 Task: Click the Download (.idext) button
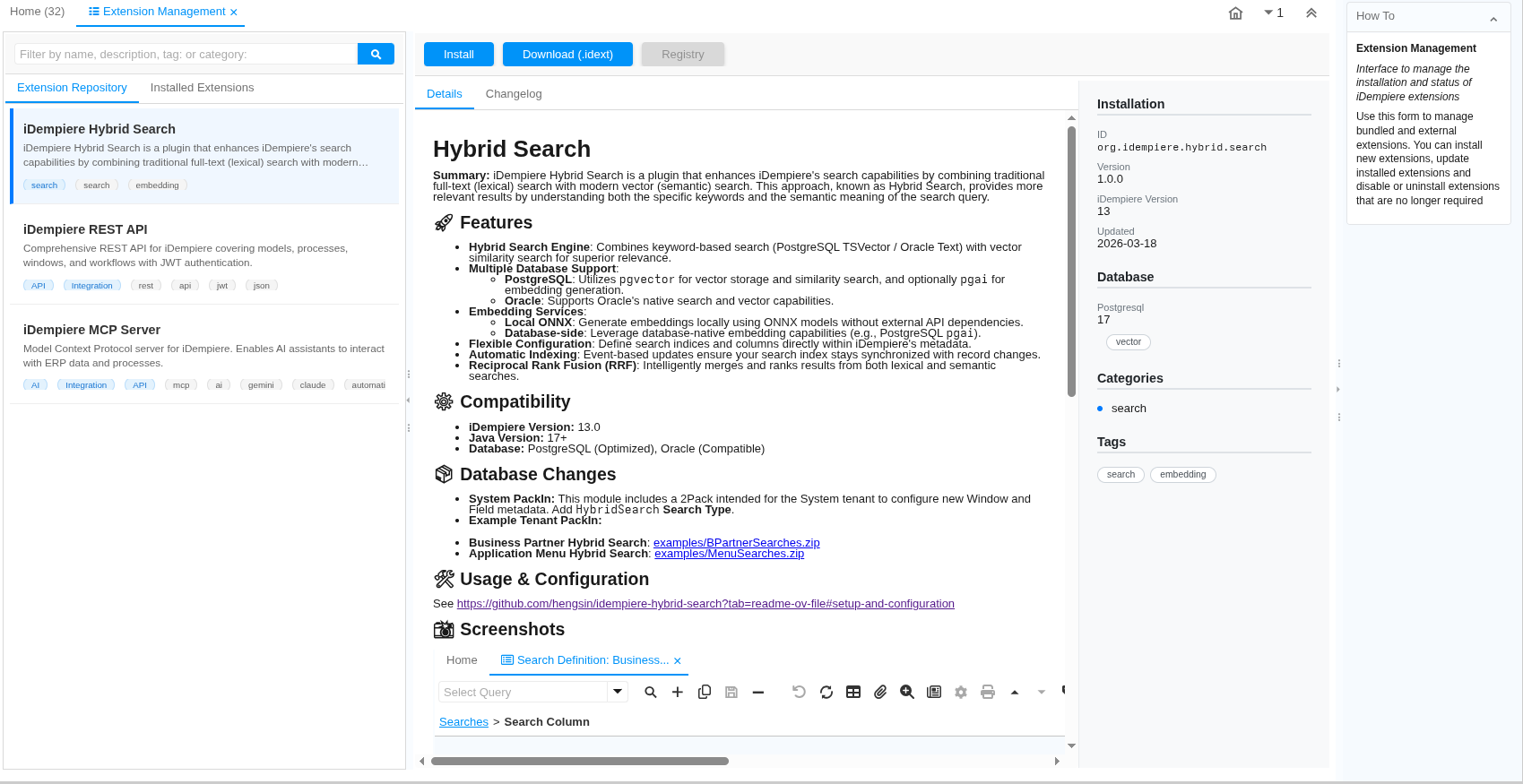click(567, 55)
